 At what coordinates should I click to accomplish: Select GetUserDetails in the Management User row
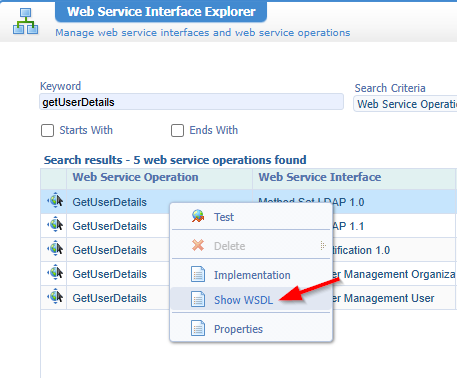point(110,298)
